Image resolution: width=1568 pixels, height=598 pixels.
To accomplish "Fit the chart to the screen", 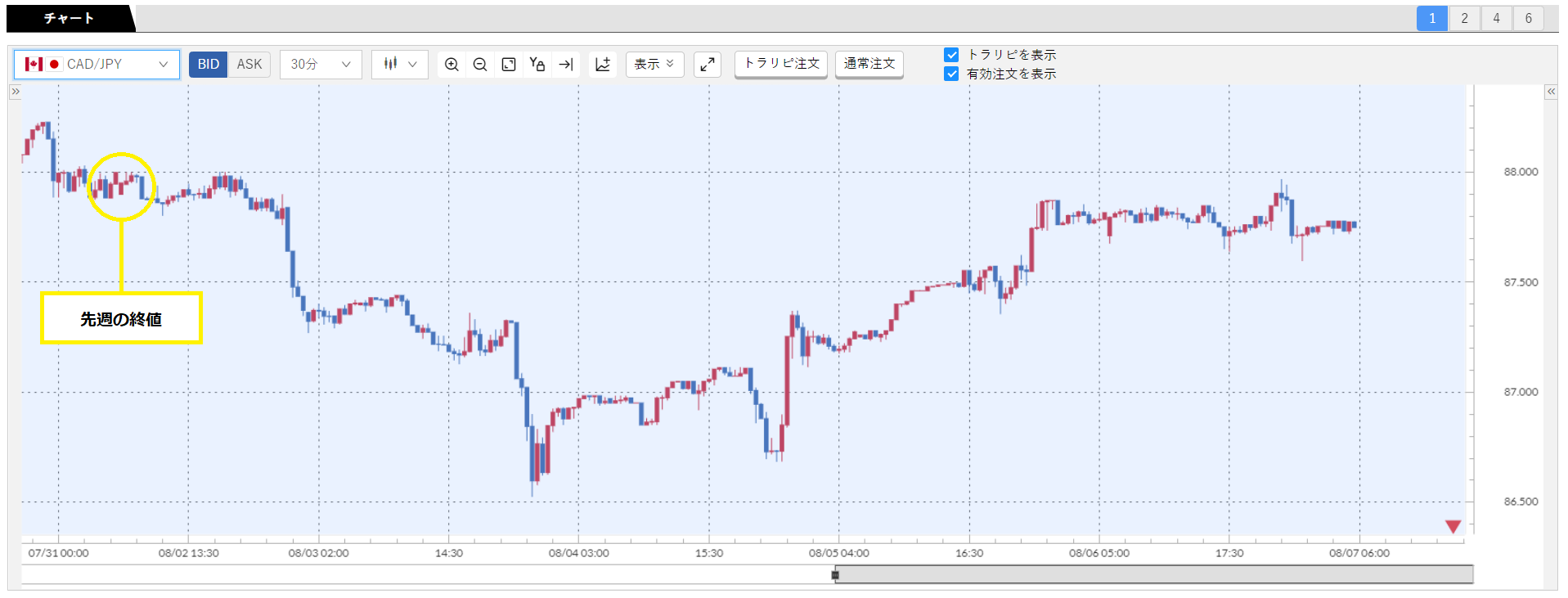I will click(x=509, y=64).
